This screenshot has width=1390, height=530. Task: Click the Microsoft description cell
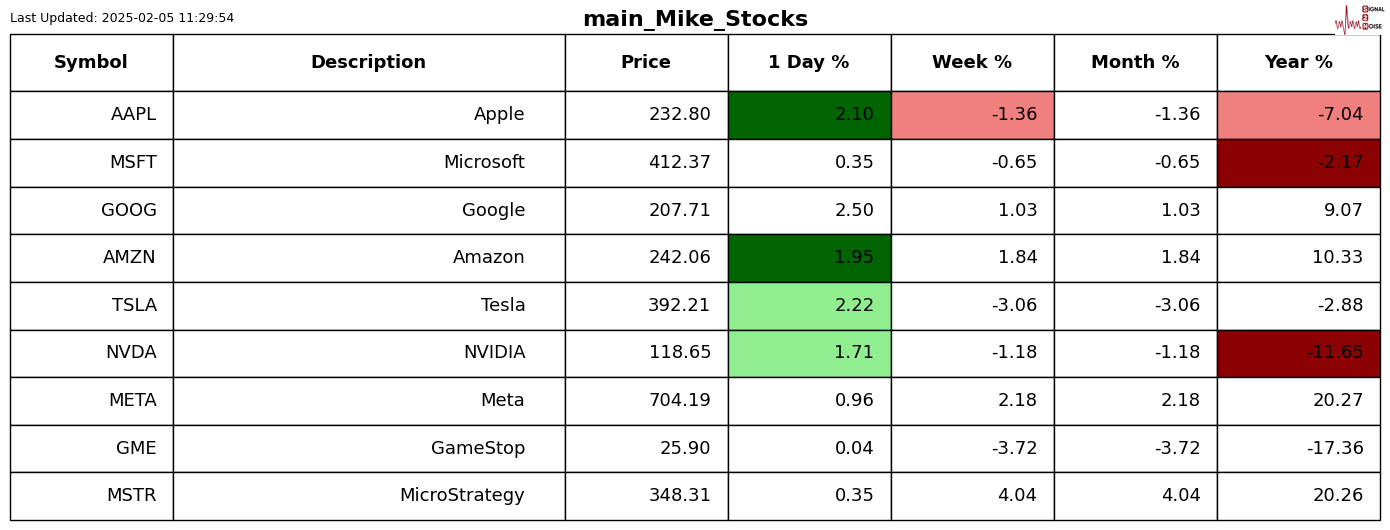[368, 163]
